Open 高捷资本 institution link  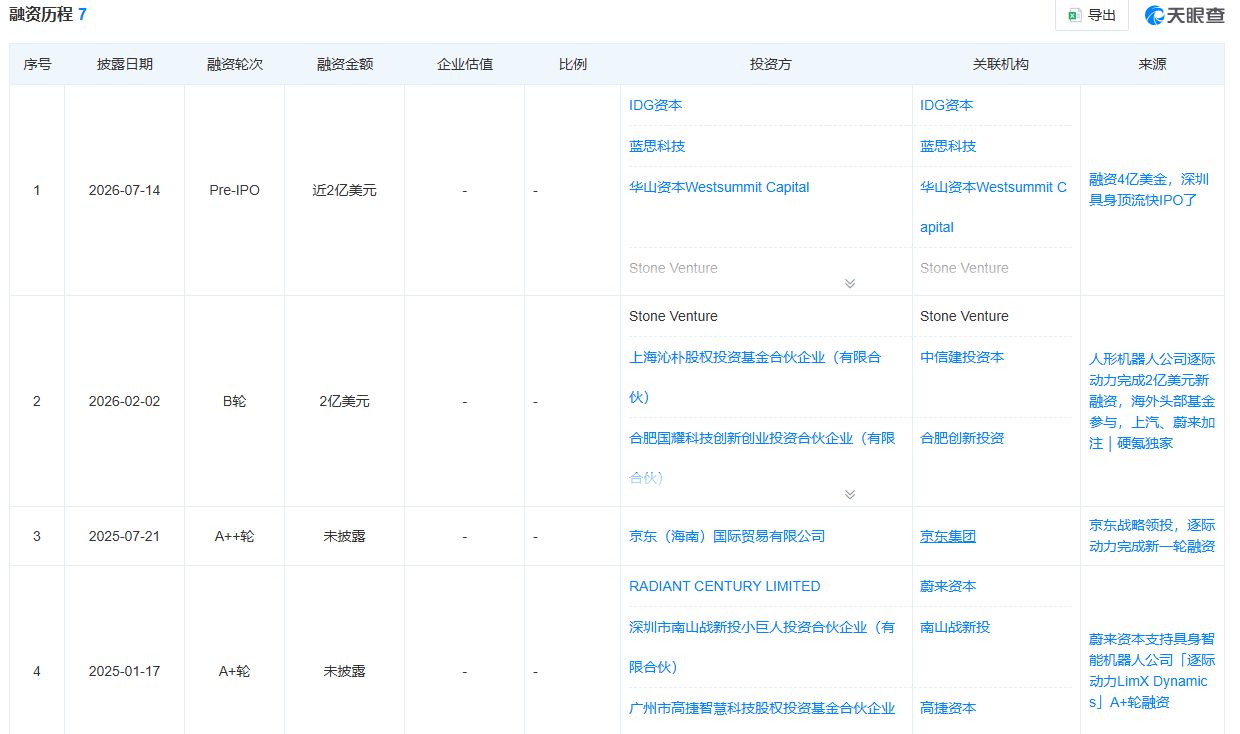tap(948, 708)
